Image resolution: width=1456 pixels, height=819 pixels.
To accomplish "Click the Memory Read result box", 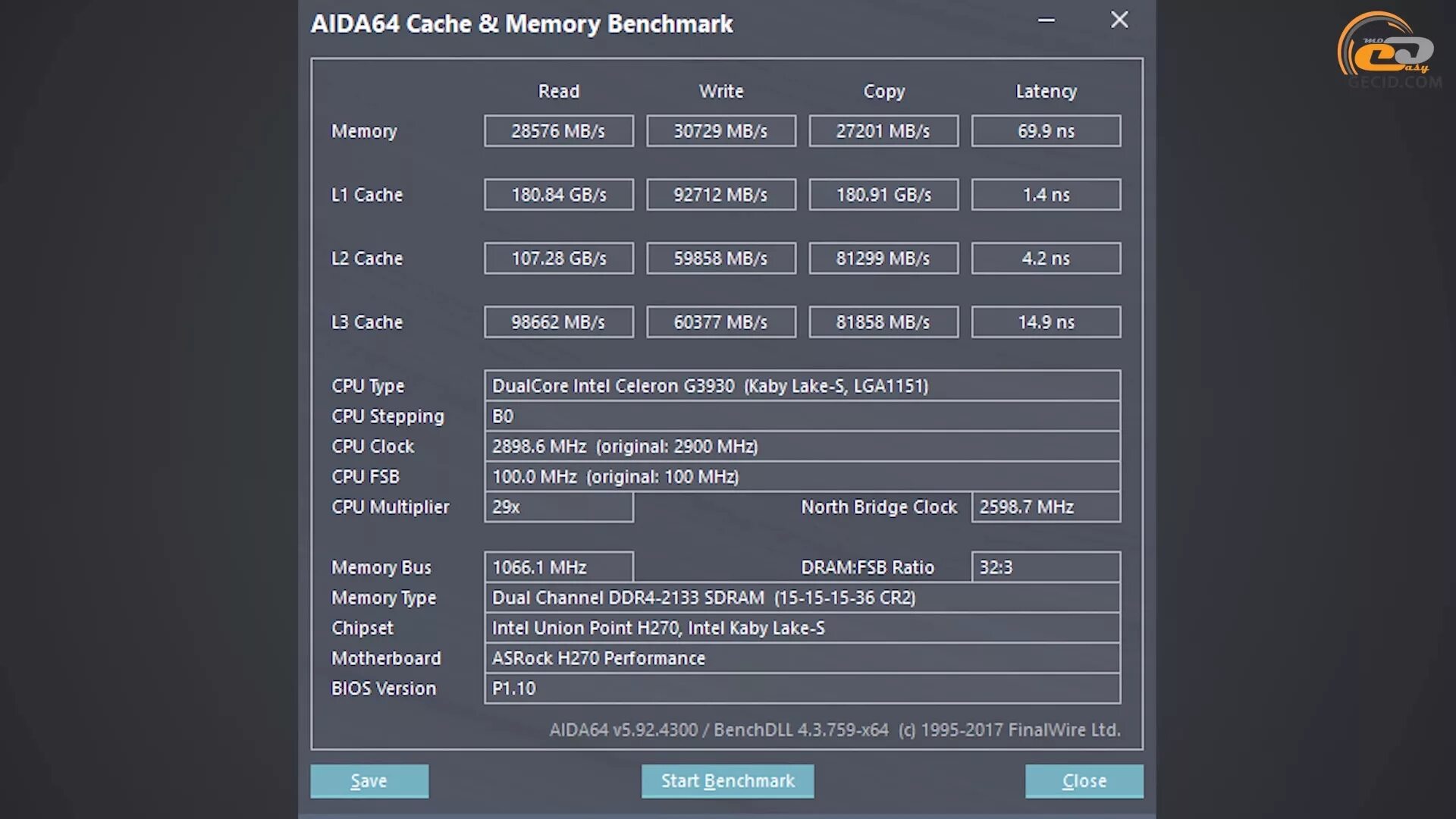I will (x=559, y=131).
